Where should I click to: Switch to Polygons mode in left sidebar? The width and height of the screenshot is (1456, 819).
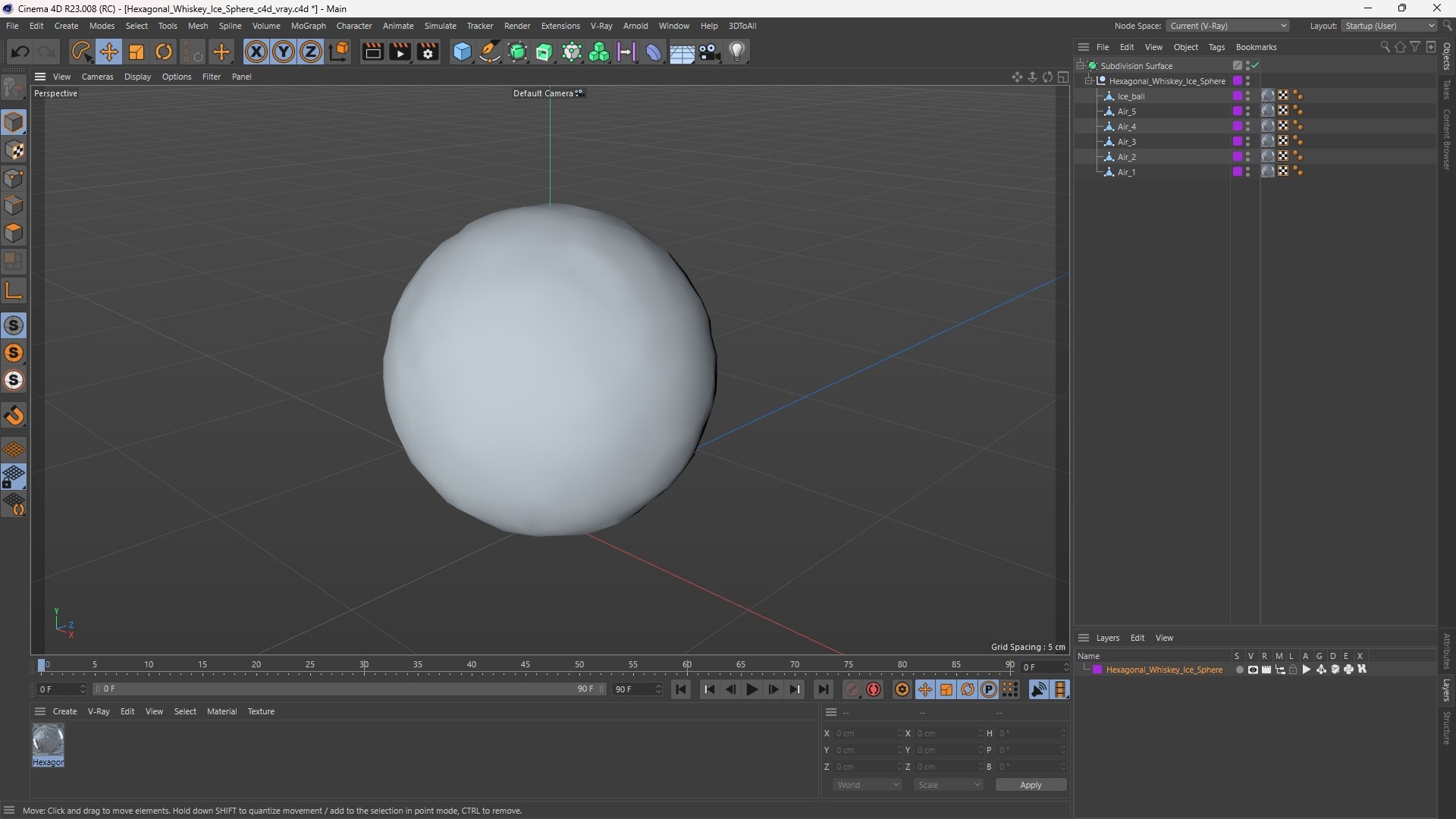click(14, 233)
